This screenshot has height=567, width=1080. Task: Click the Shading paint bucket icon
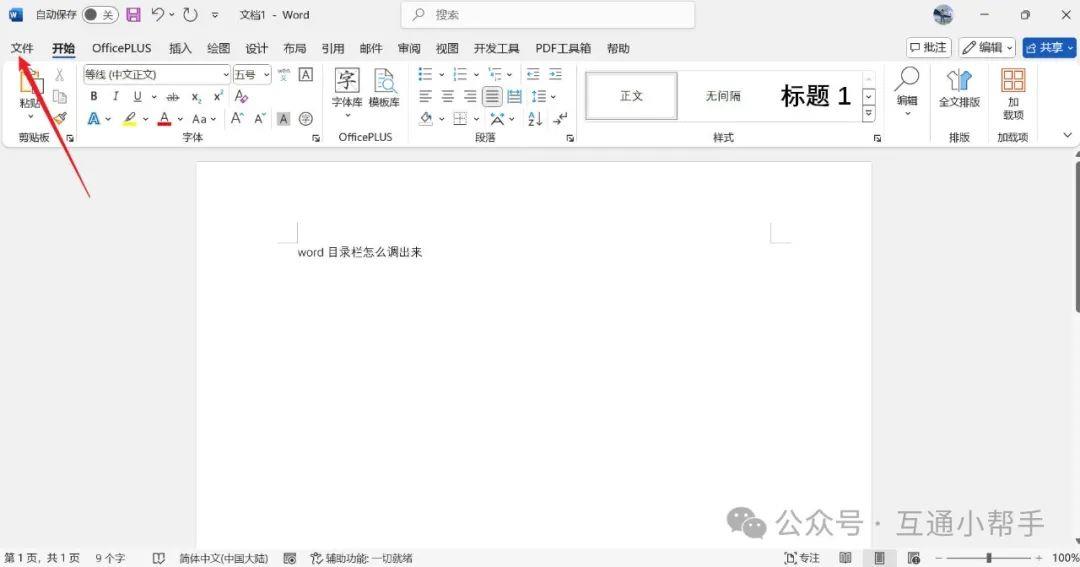(426, 118)
